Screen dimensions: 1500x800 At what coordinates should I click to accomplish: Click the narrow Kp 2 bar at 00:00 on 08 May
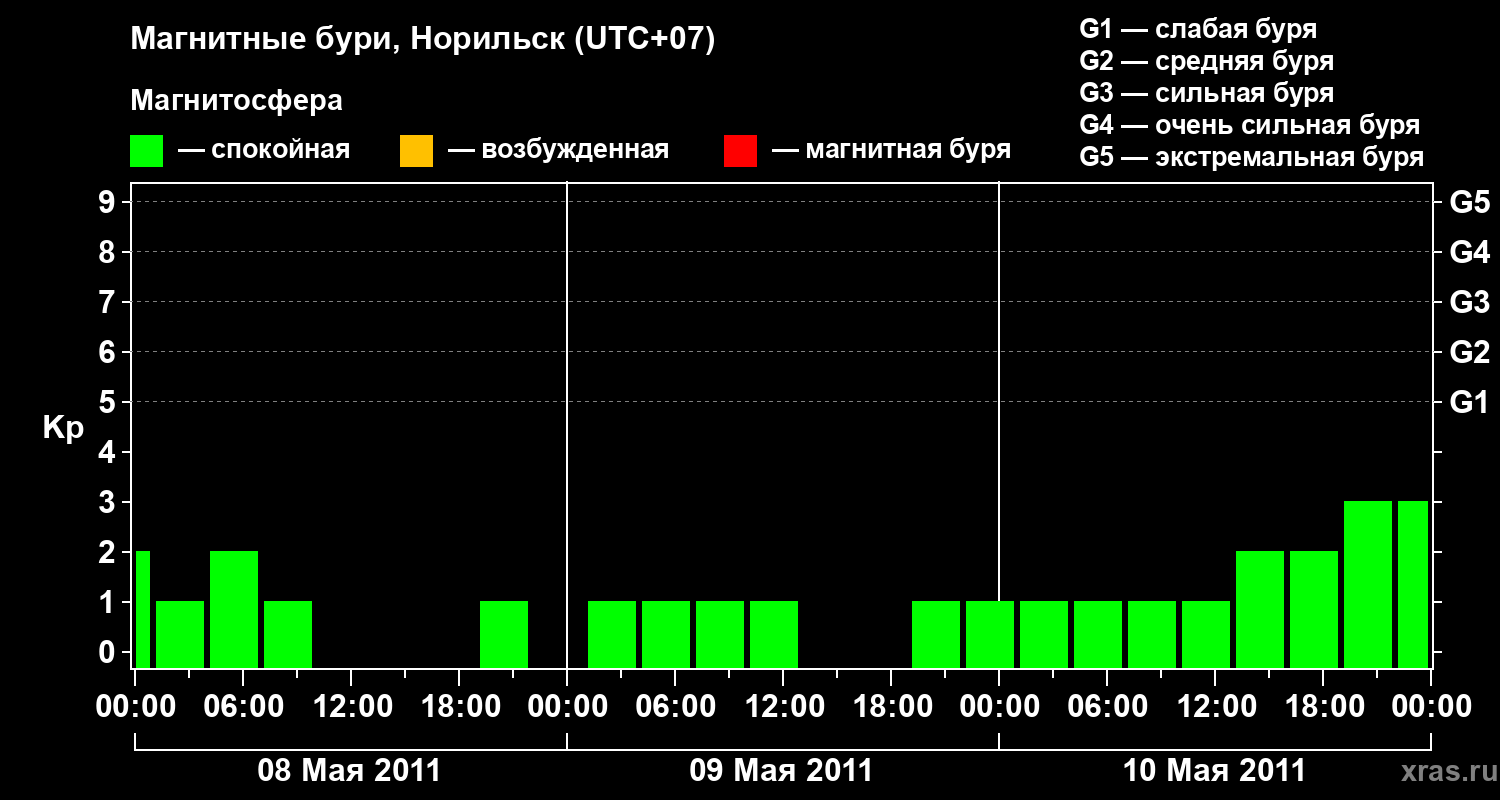tap(143, 609)
